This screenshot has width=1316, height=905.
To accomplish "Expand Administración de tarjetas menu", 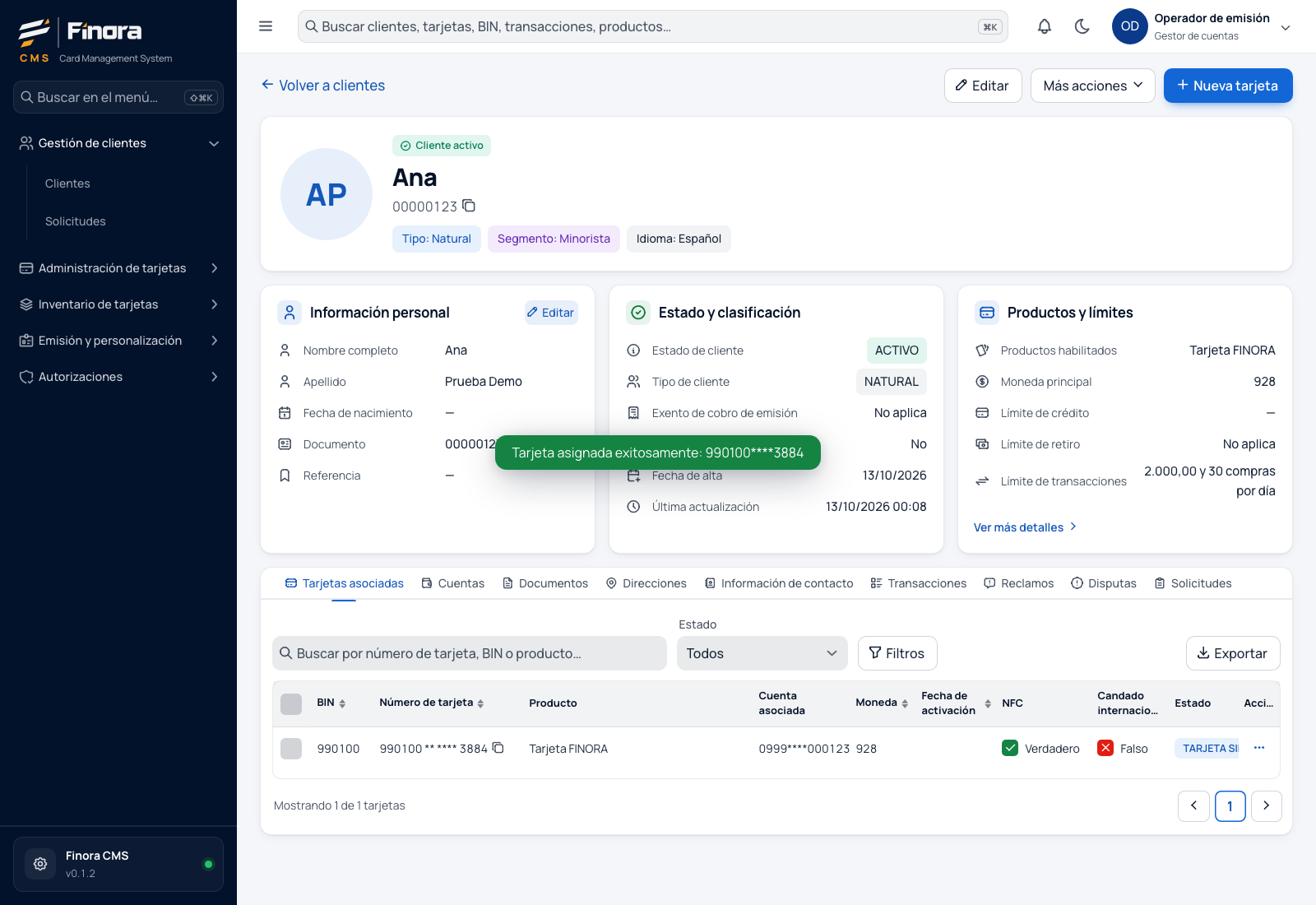I will pyautogui.click(x=118, y=268).
